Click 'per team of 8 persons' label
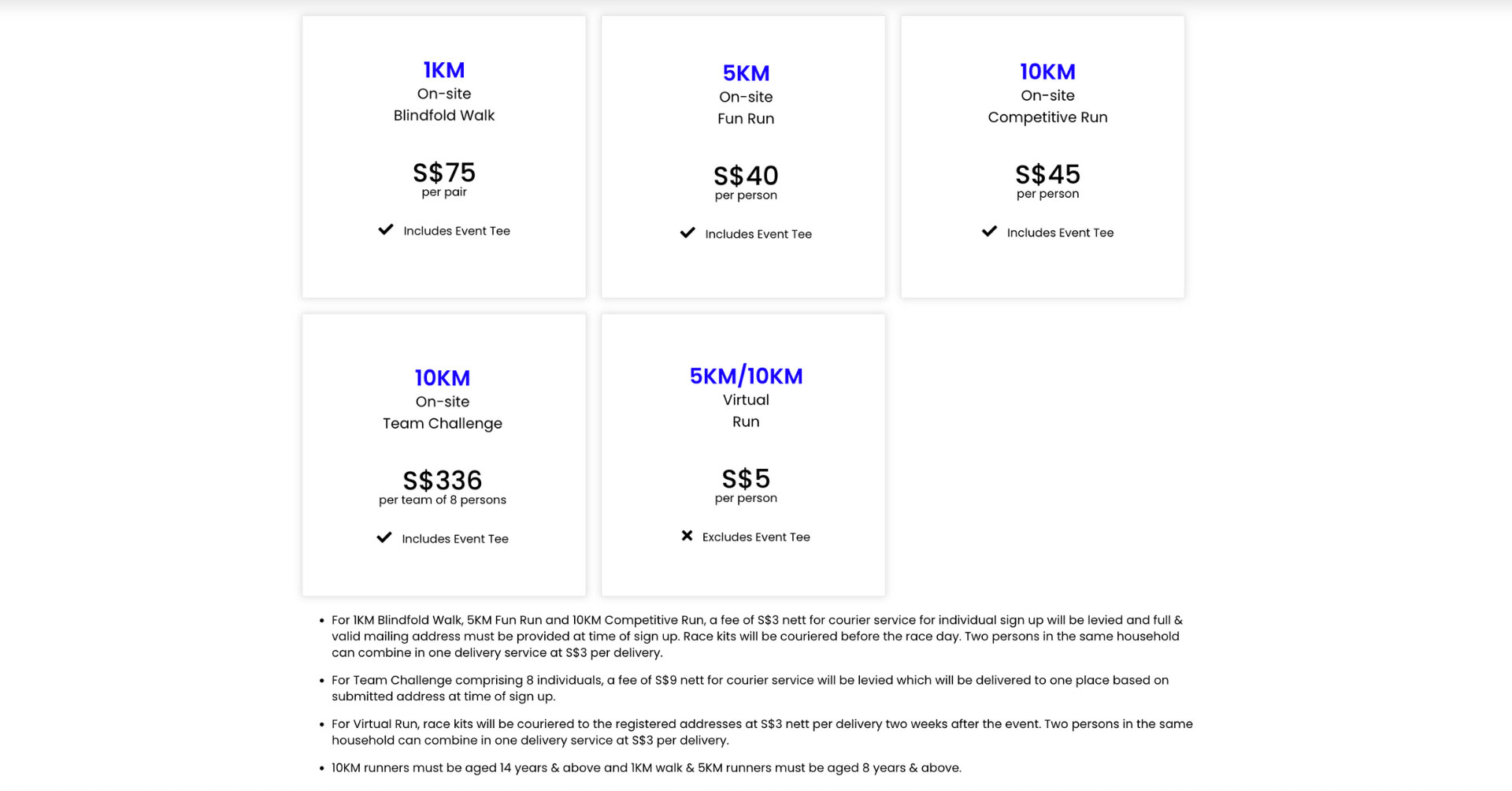Screen dimensions: 1512x791 pyautogui.click(x=443, y=500)
